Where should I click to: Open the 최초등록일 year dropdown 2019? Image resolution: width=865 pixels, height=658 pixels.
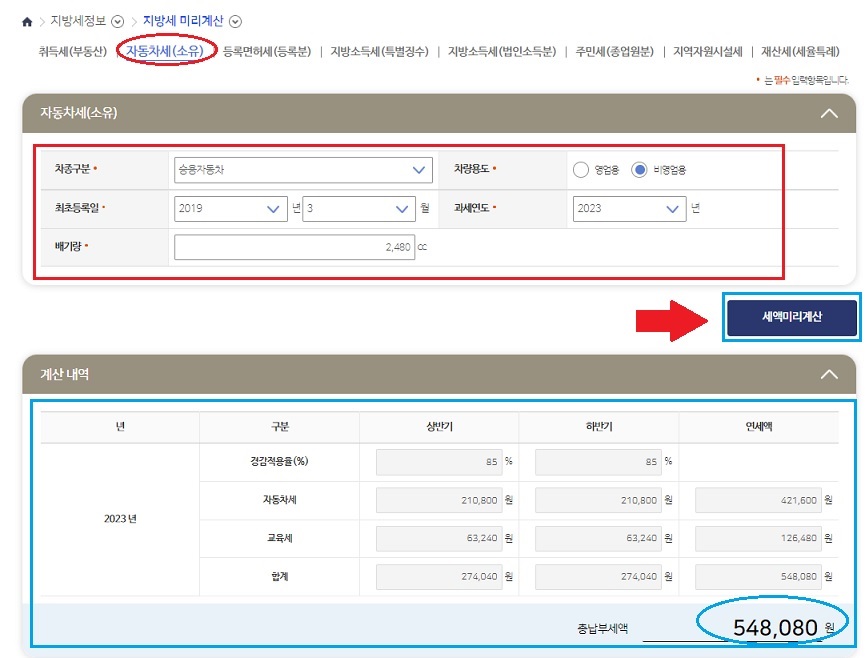pos(231,208)
